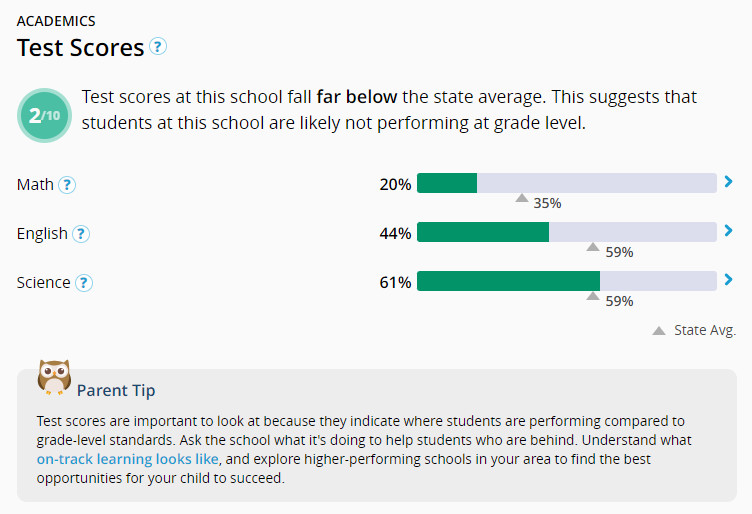
Task: Click the Parent Tip heading text
Action: [x=116, y=390]
